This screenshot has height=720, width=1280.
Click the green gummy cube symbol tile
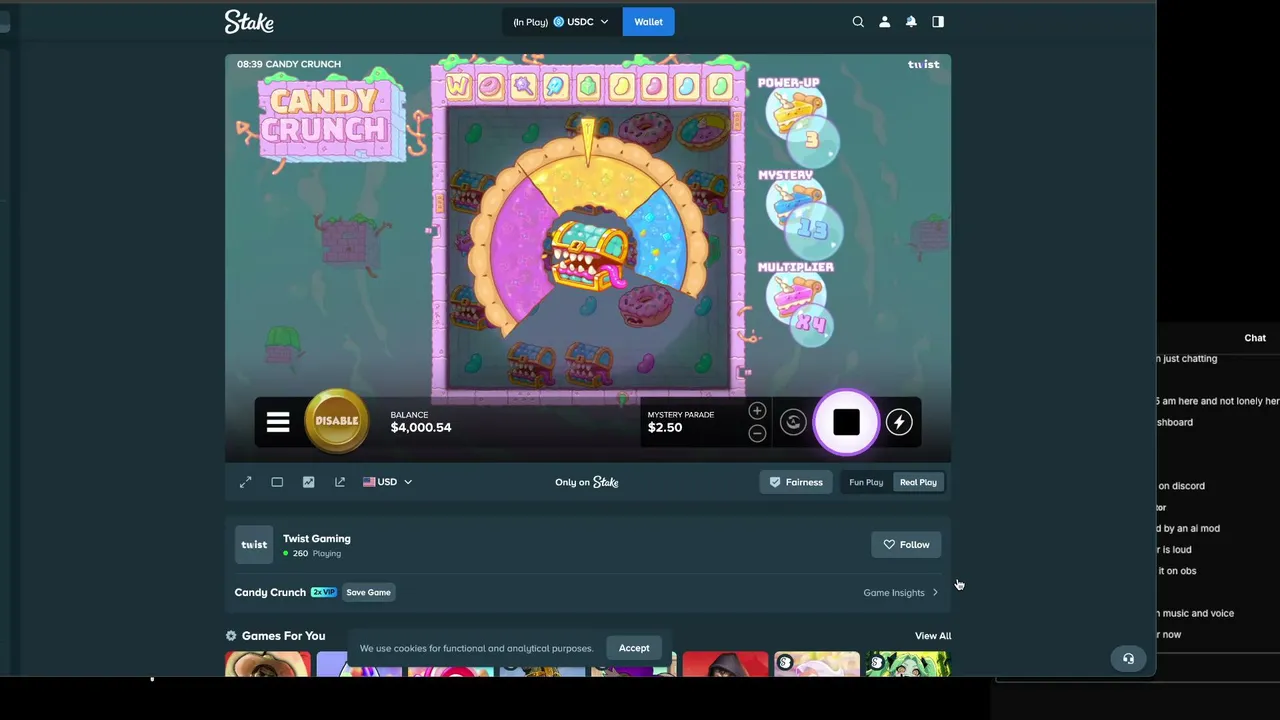coord(588,87)
